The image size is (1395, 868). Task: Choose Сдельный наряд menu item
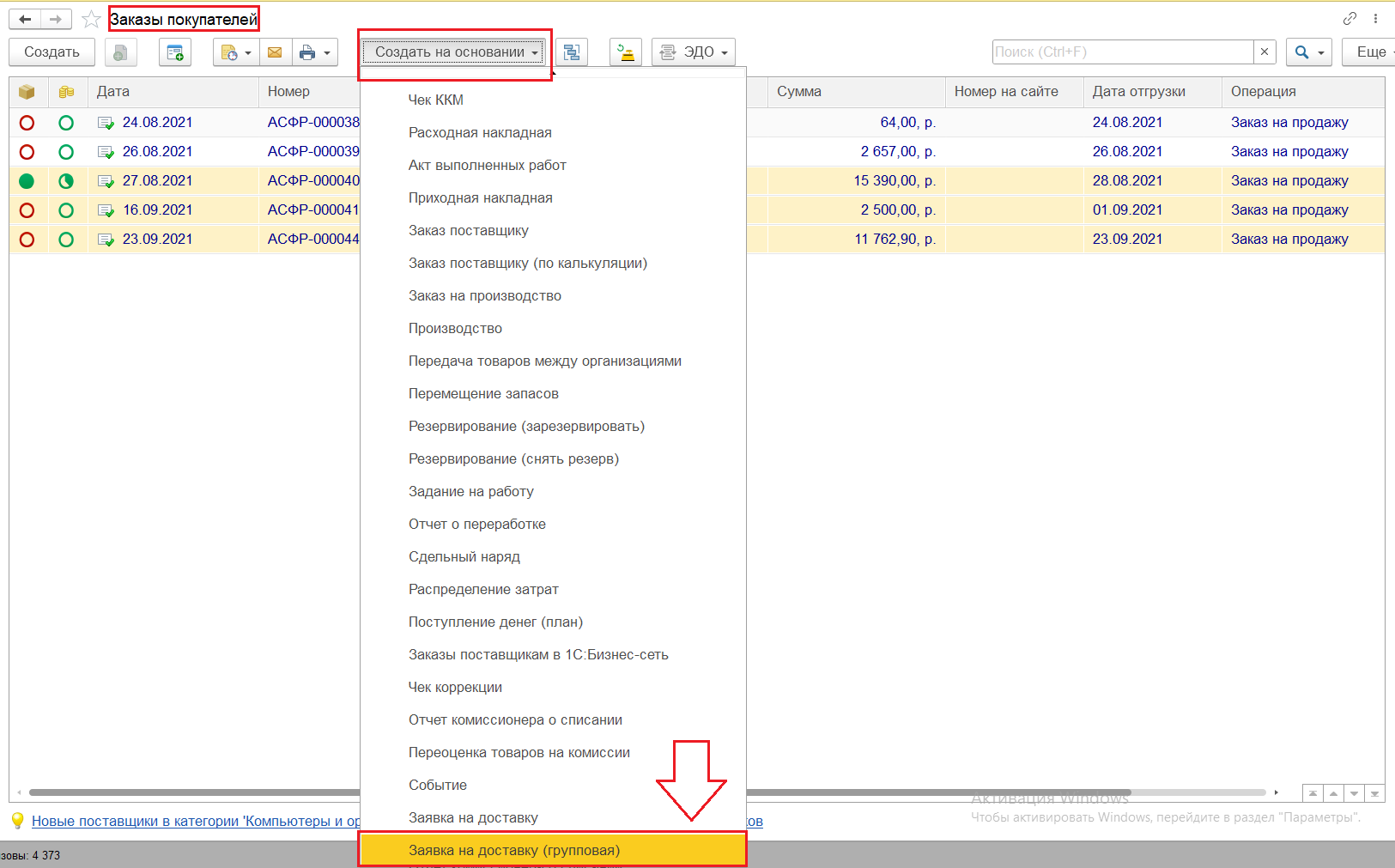click(553, 557)
